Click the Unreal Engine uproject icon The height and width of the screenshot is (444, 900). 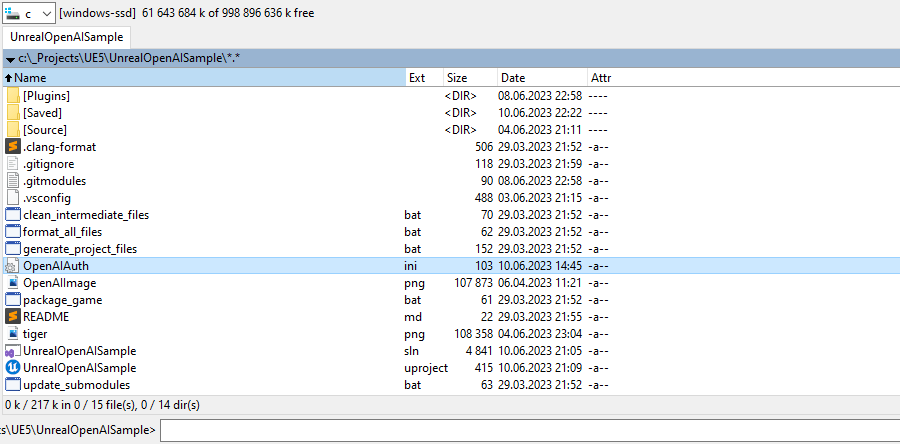[13, 368]
